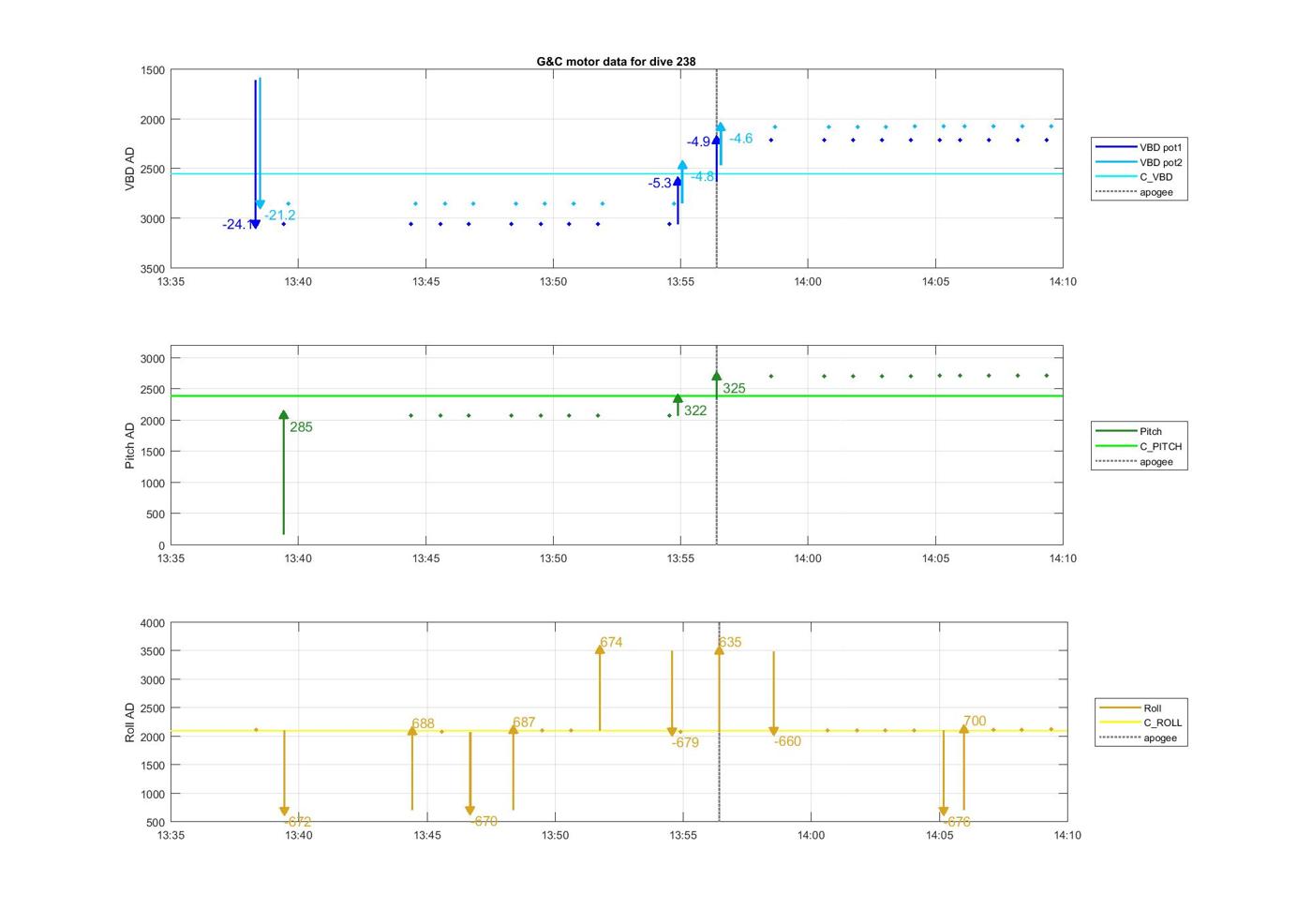This screenshot has height=924, width=1312.
Task: Click the 635 roll value label
Action: click(730, 643)
